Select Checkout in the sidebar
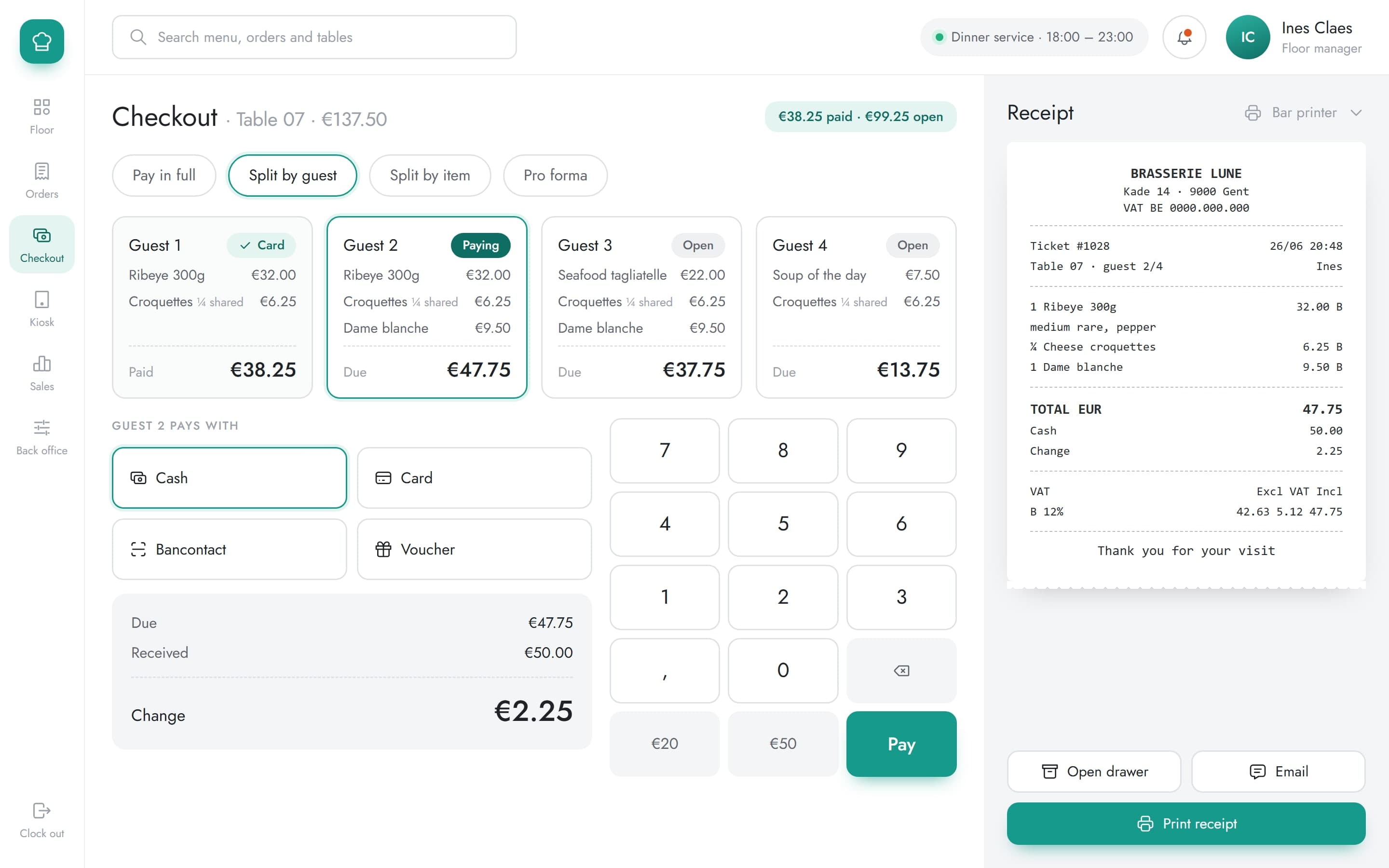Image resolution: width=1389 pixels, height=868 pixels. (42, 244)
